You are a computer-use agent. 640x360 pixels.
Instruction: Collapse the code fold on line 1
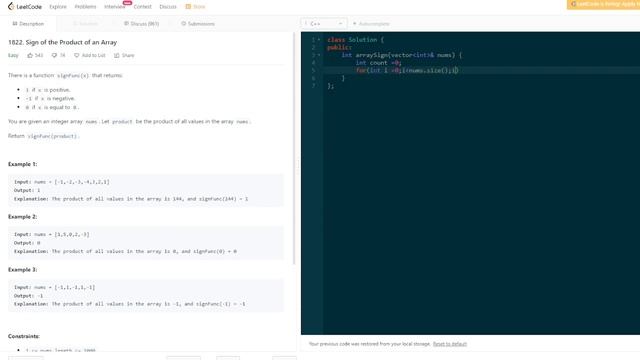(319, 40)
